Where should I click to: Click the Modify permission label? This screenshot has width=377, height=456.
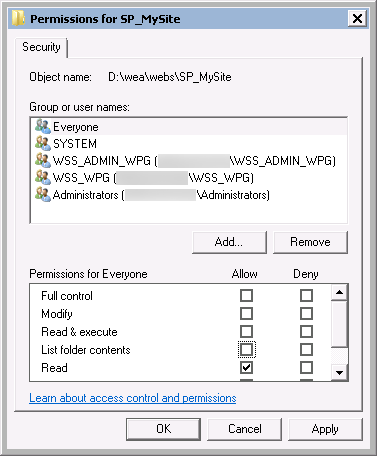(57, 314)
